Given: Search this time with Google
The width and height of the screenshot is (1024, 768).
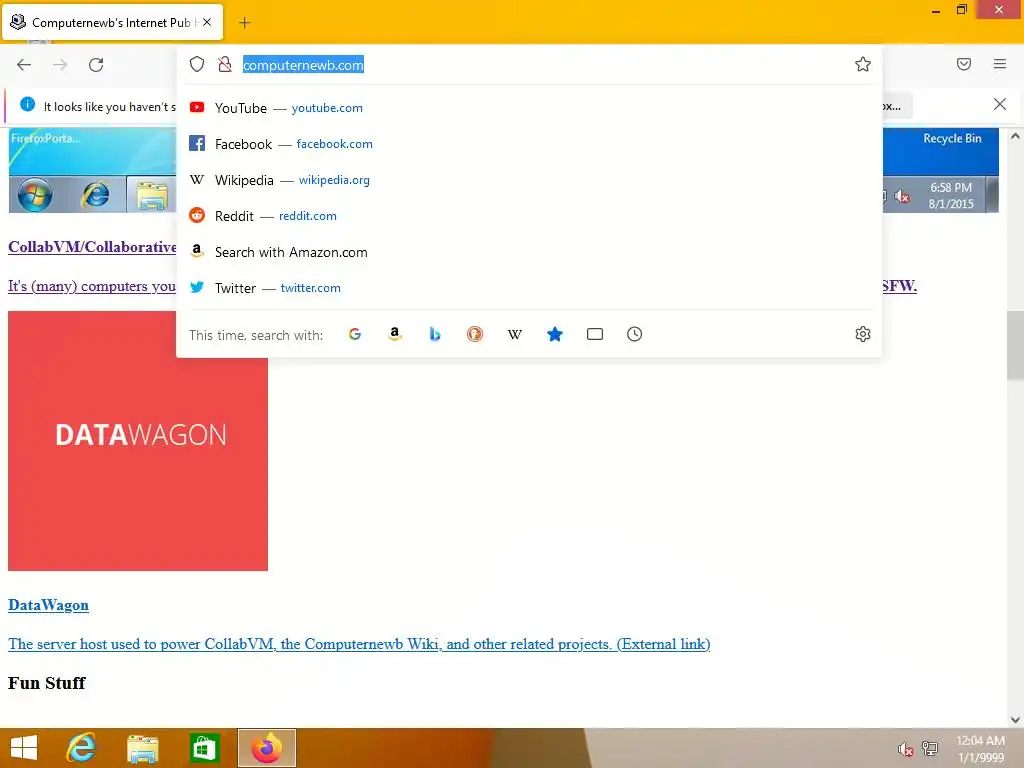Looking at the screenshot, I should [x=355, y=334].
